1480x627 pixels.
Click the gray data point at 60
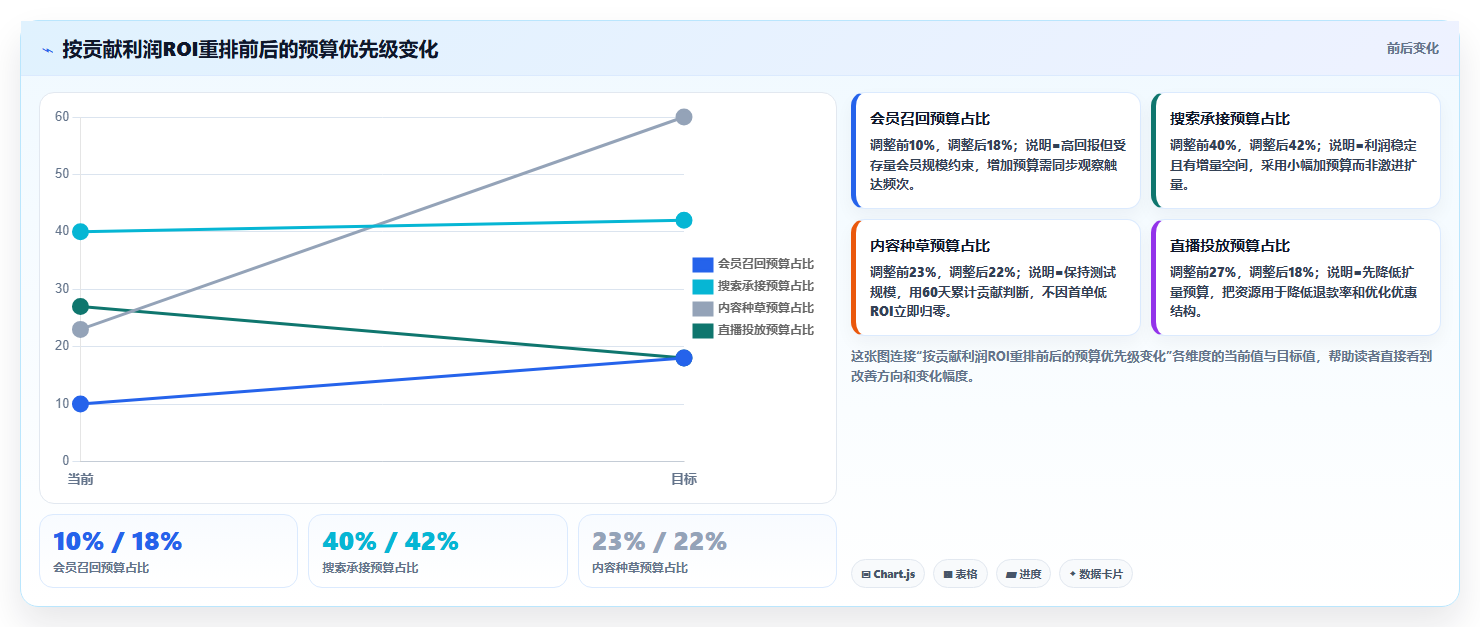coord(684,117)
